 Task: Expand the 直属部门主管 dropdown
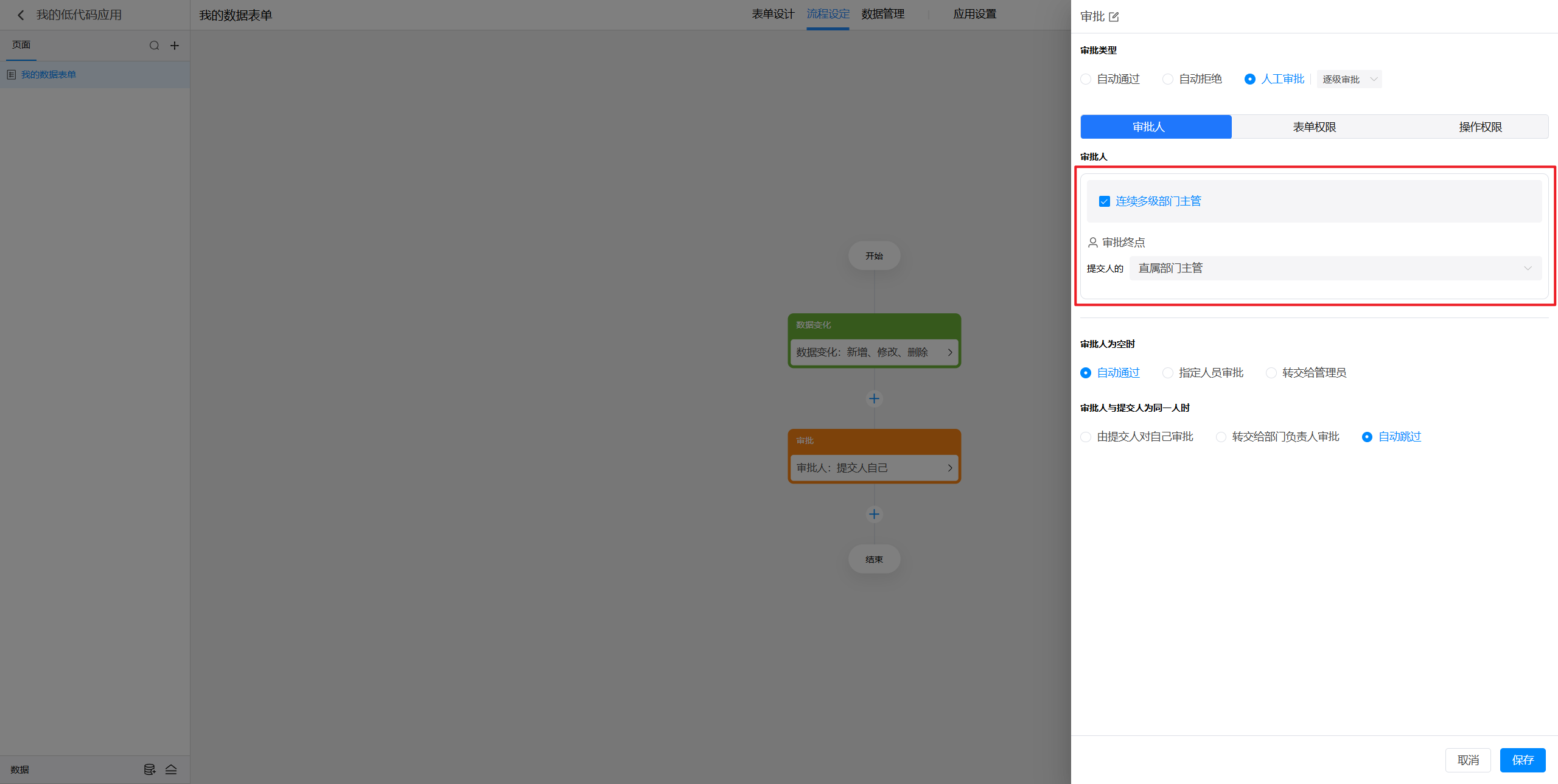coord(1335,268)
